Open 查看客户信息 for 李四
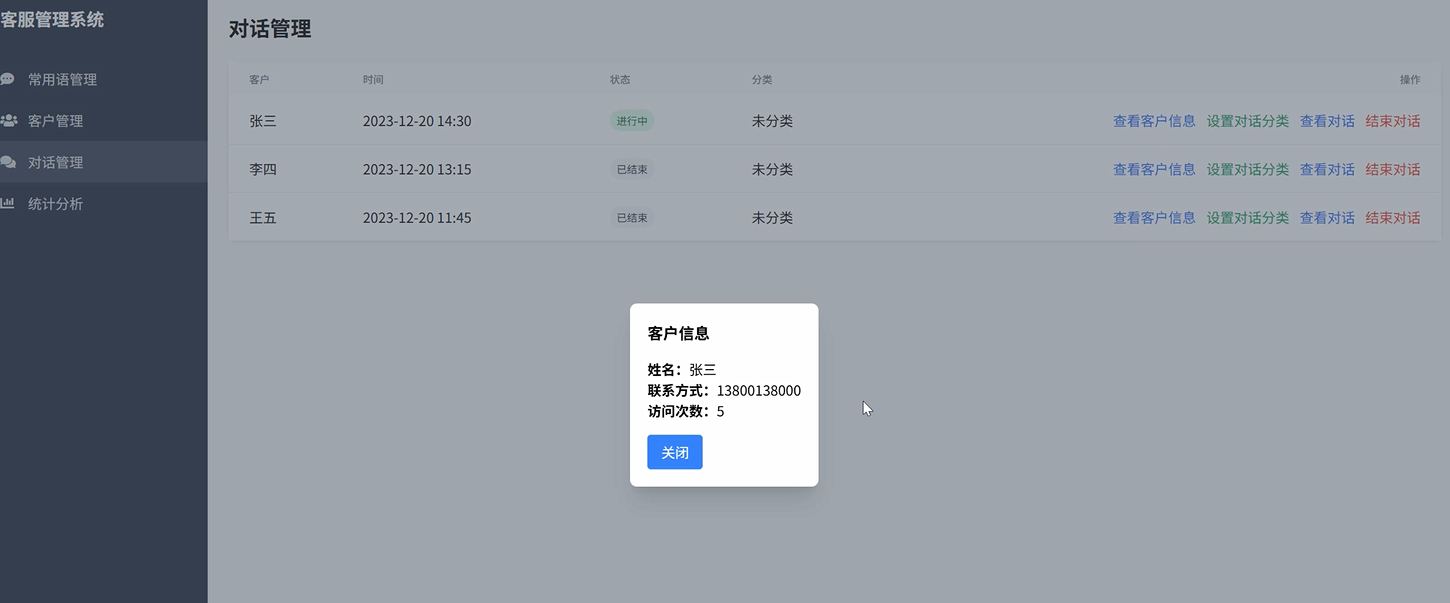This screenshot has height=603, width=1450. (1154, 169)
